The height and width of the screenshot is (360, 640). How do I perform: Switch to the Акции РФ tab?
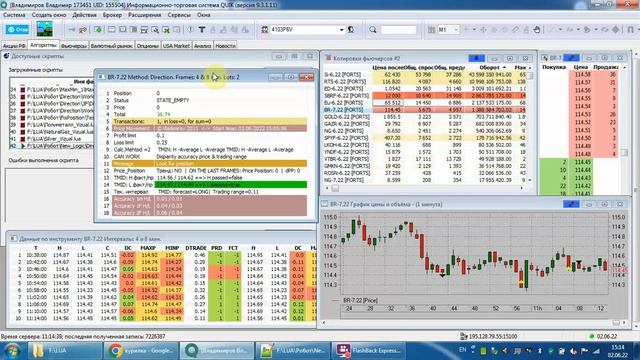pyautogui.click(x=14, y=46)
